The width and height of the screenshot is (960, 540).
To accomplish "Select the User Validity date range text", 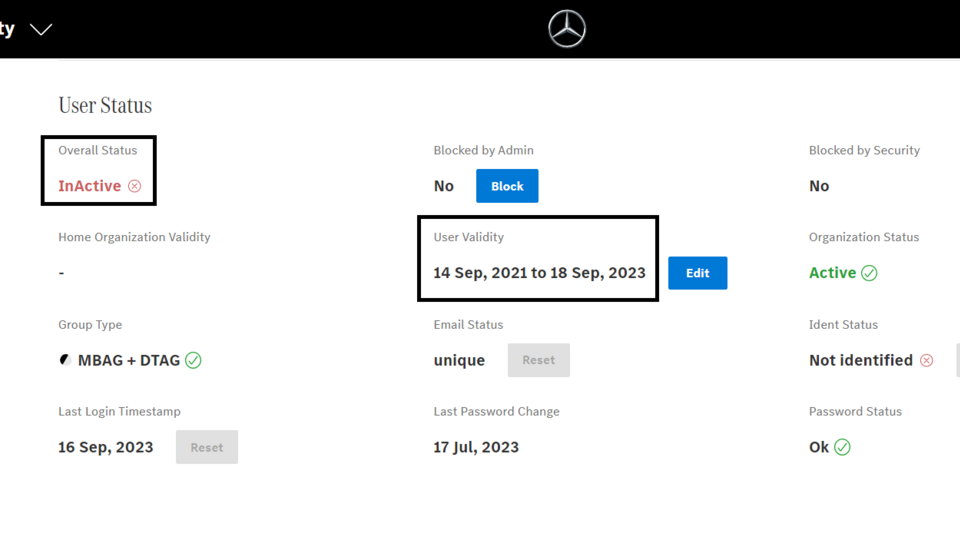I will tap(539, 273).
